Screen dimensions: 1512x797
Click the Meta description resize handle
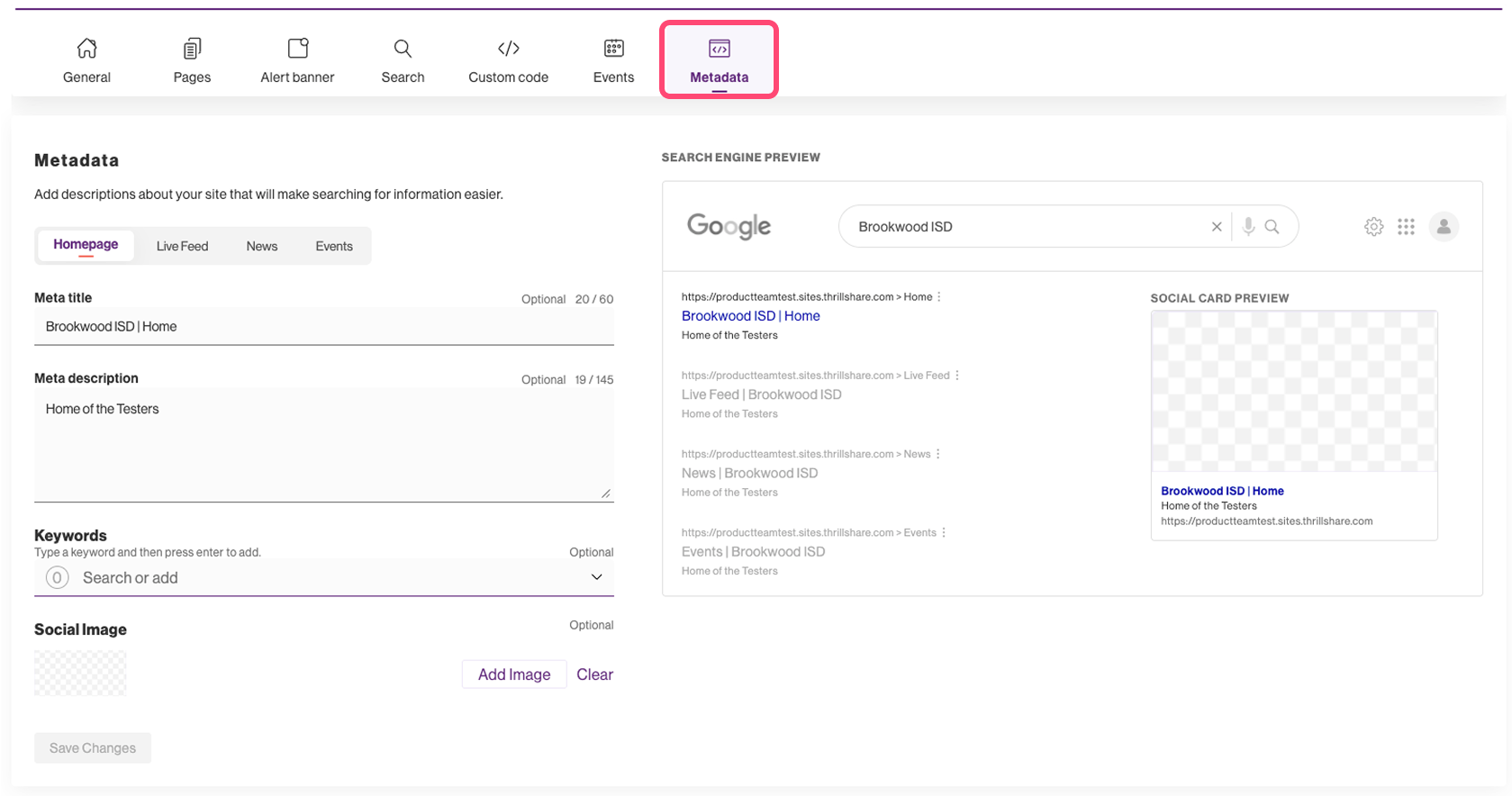[606, 494]
